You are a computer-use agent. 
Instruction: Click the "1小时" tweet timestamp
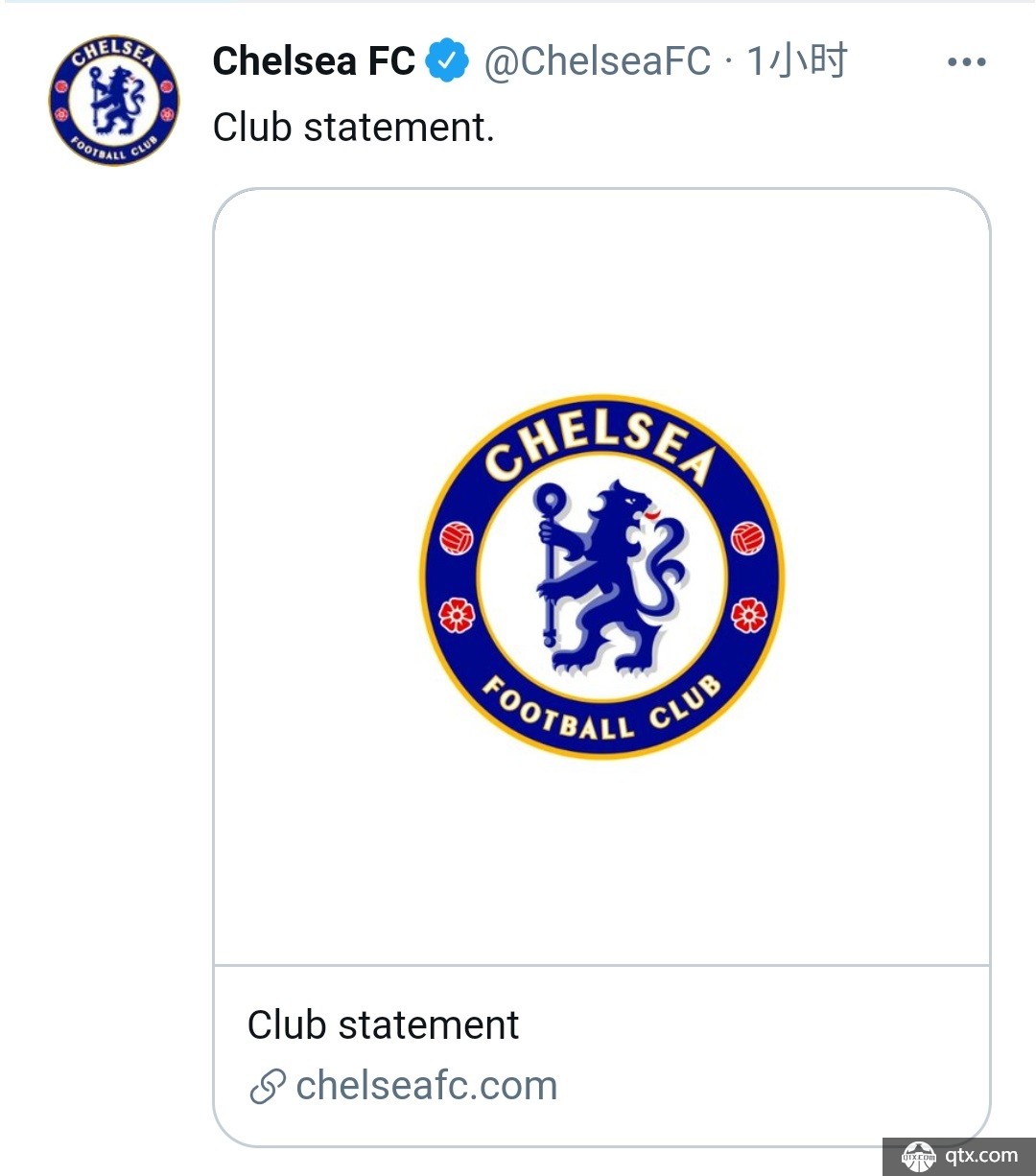797,61
